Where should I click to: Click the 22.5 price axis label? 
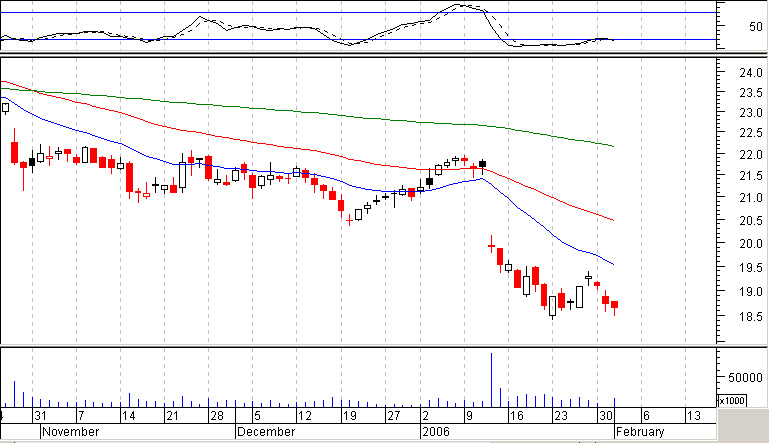tap(751, 133)
